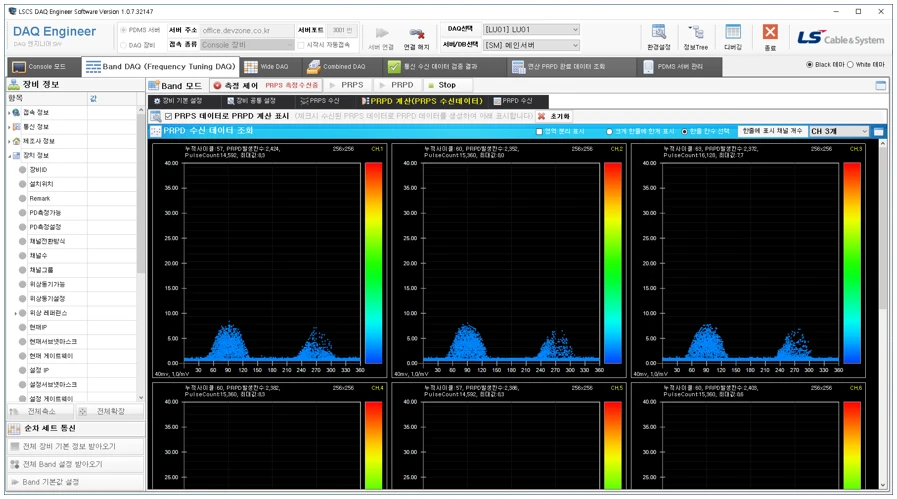Select the PDMS 서버 radio button

(x=123, y=30)
